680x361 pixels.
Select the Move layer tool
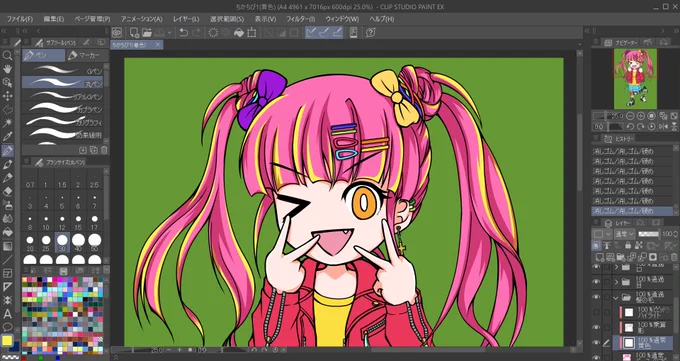tap(7, 96)
